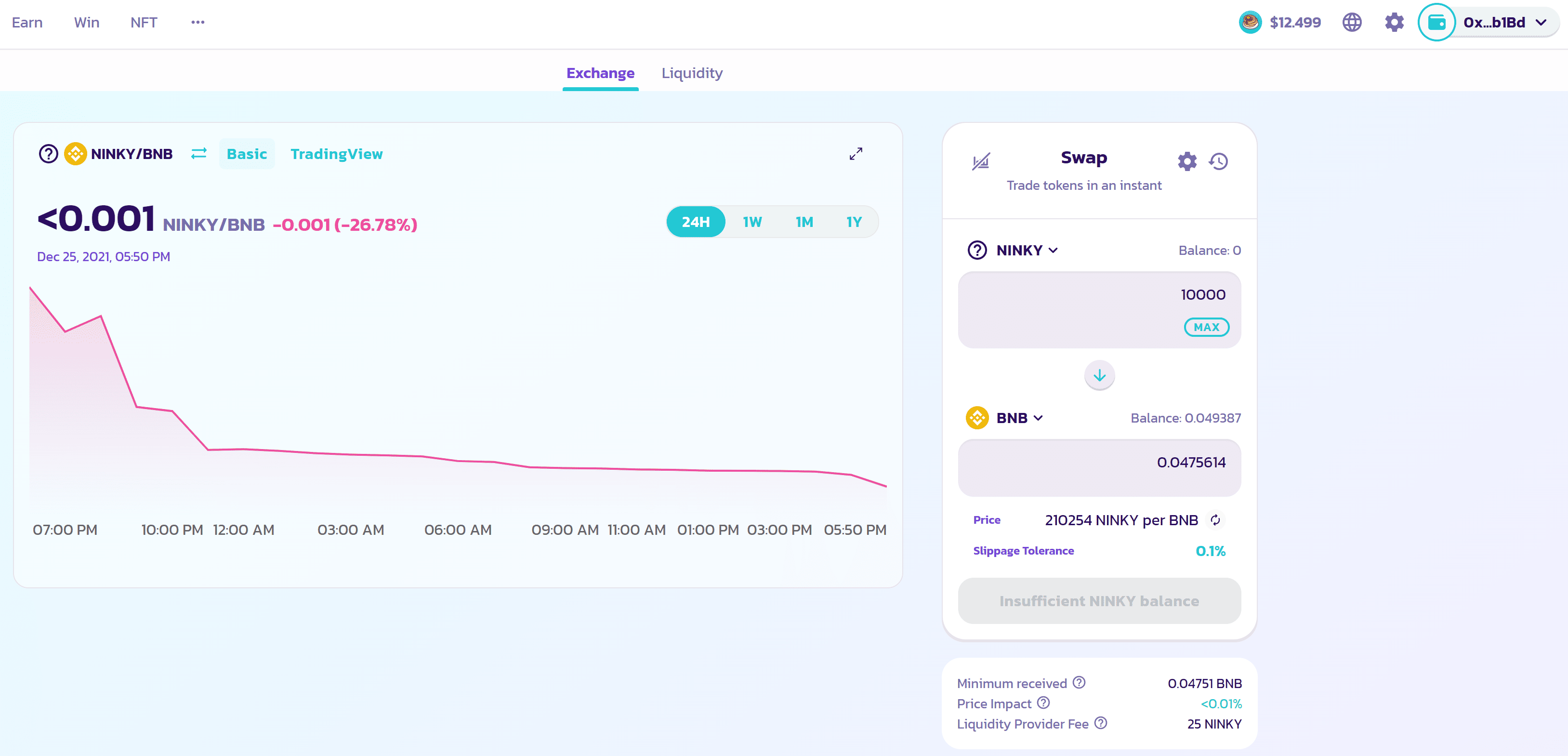Open recent transactions history icon
1568x756 pixels.
[x=1218, y=161]
